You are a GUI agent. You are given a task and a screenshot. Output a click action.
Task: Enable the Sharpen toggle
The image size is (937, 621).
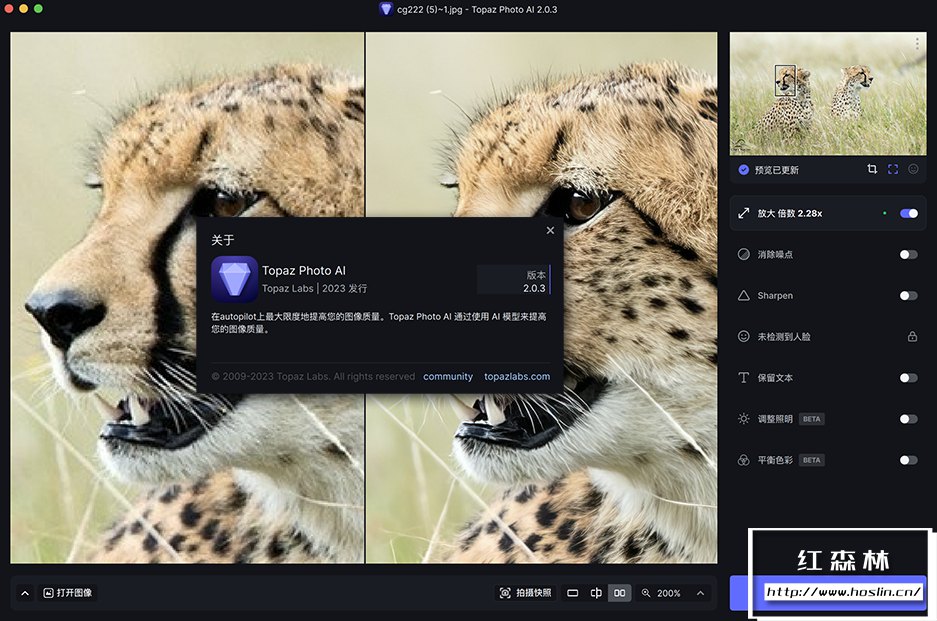point(908,296)
